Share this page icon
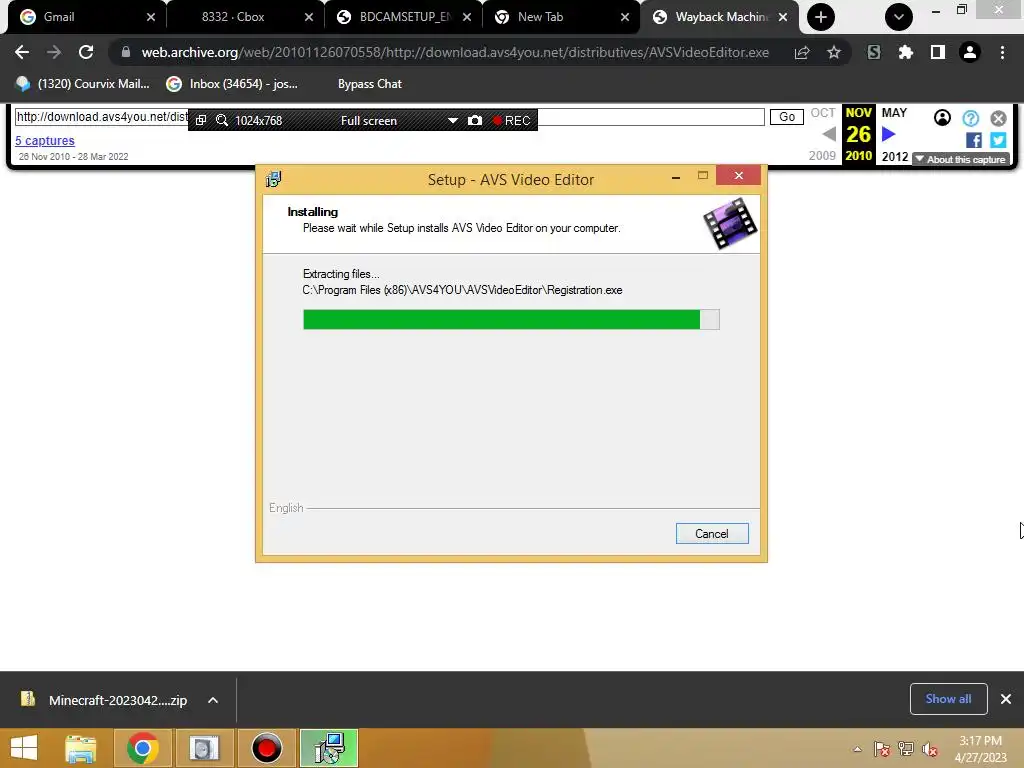 tap(802, 52)
